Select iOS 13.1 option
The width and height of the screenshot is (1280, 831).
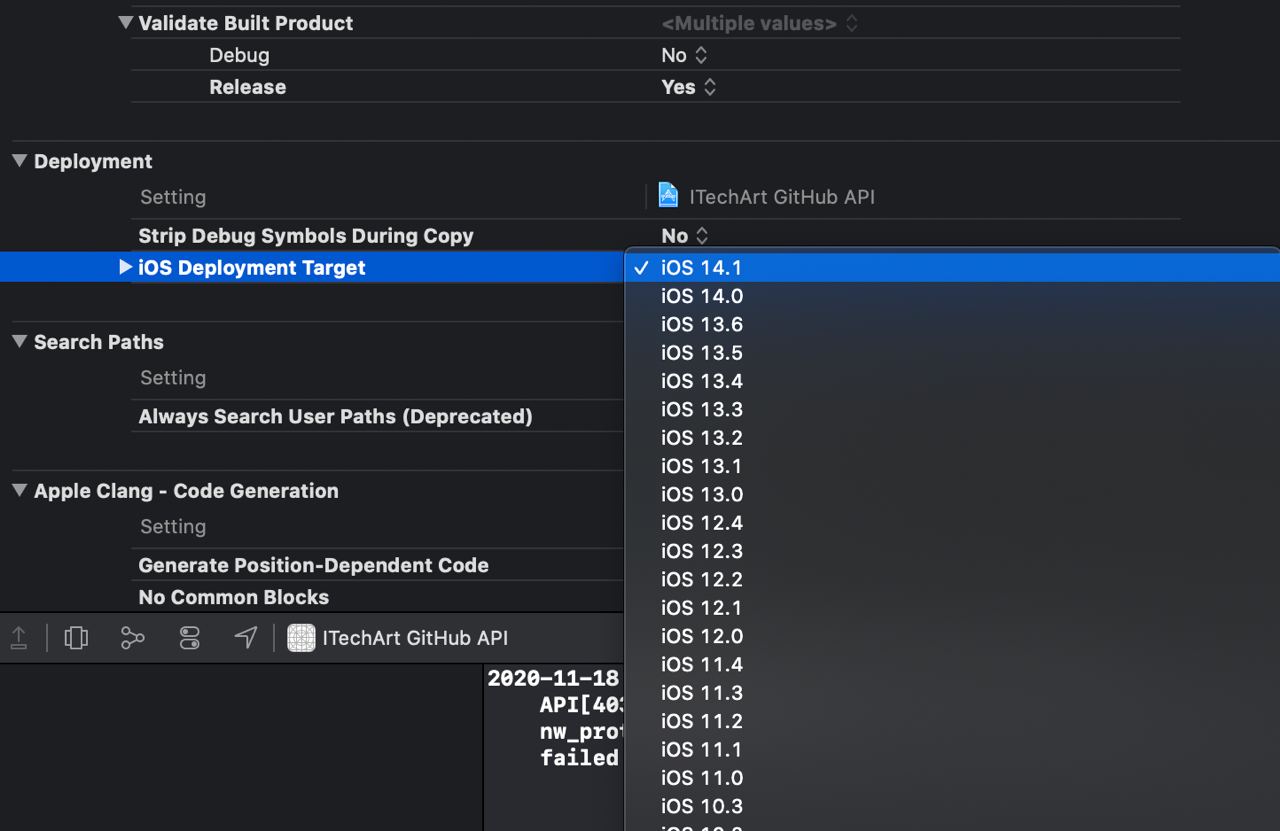[952, 466]
